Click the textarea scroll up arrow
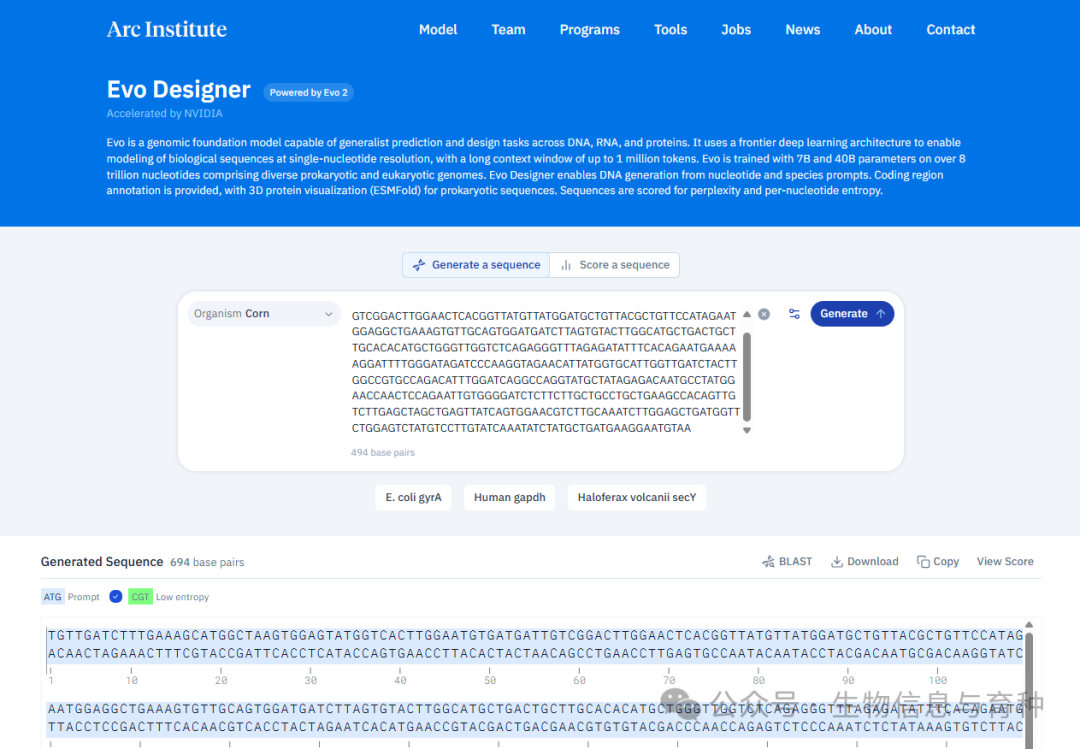Screen dimensions: 1080x749 point(747,314)
